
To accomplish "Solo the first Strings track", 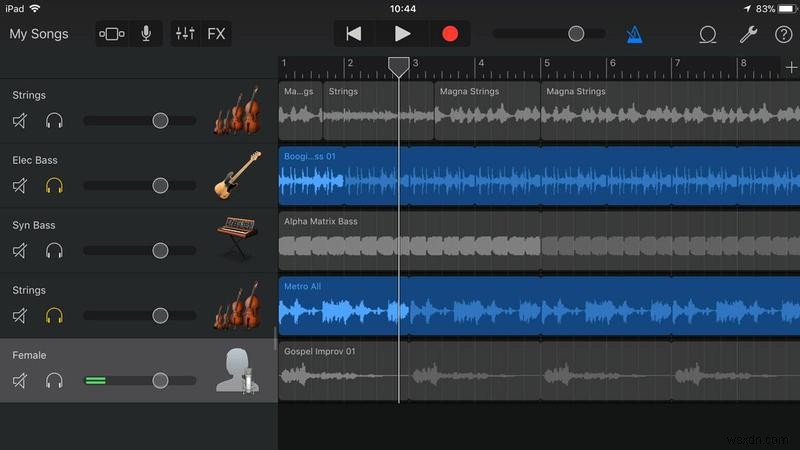I will [x=54, y=121].
